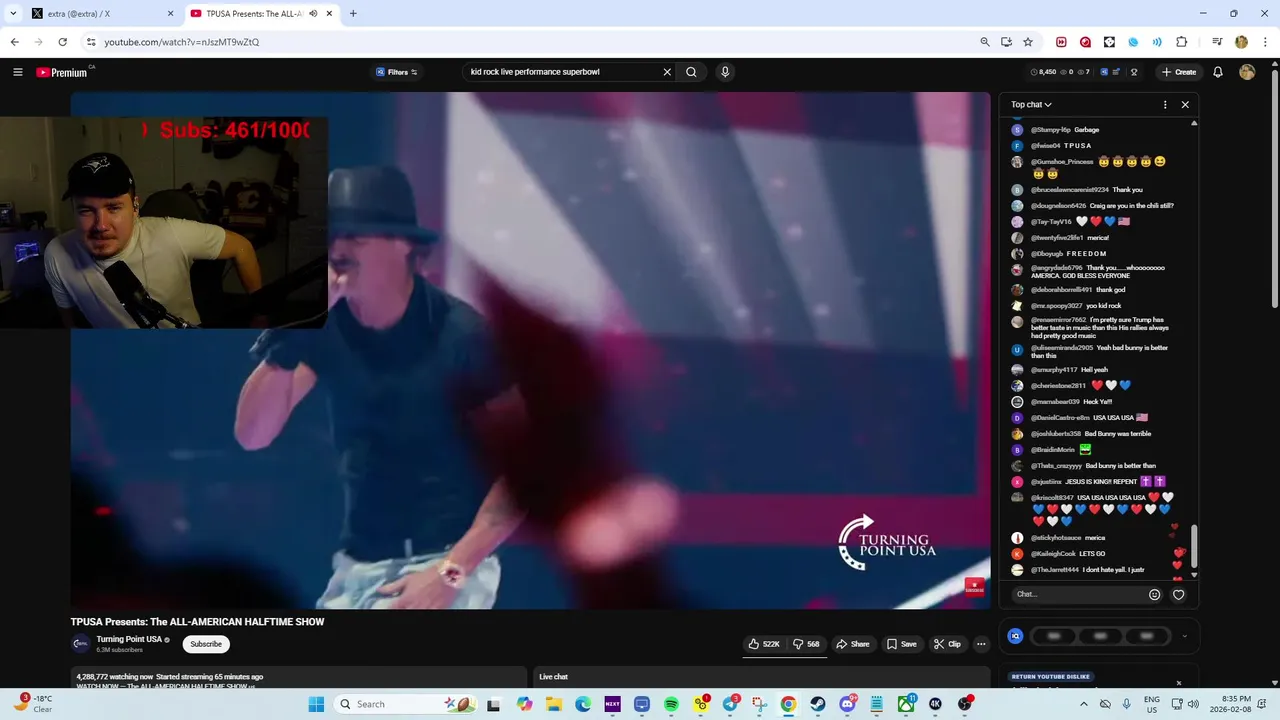View site information icon in address bar

(x=91, y=42)
